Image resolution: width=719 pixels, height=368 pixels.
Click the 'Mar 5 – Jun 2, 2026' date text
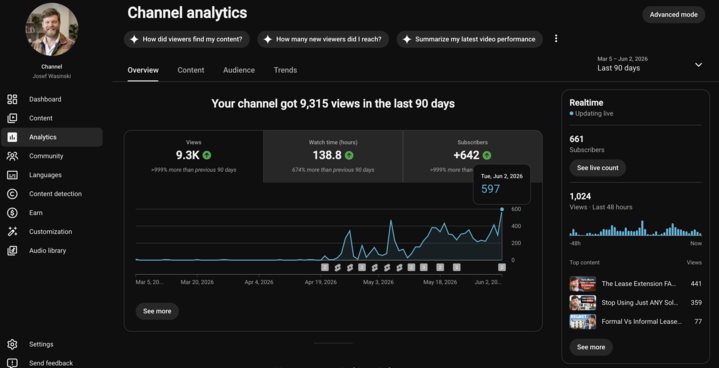(x=622, y=59)
